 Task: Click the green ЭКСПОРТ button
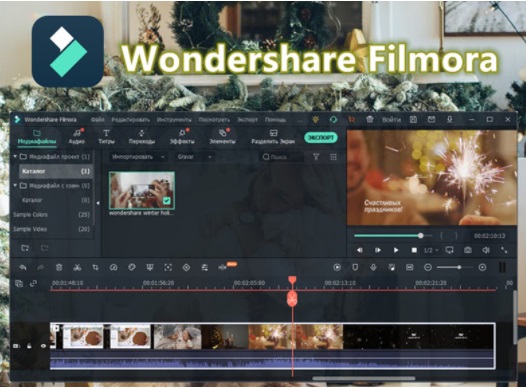321,137
